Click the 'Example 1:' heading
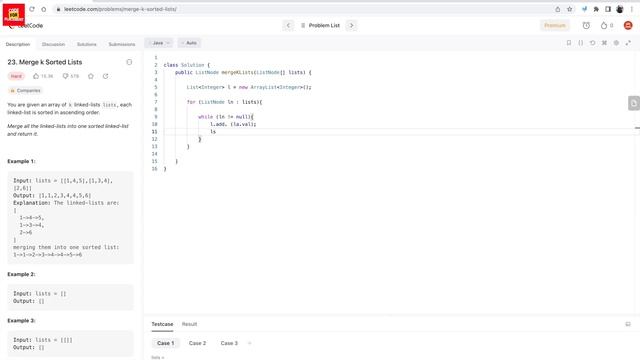The image size is (640, 360). point(21,161)
